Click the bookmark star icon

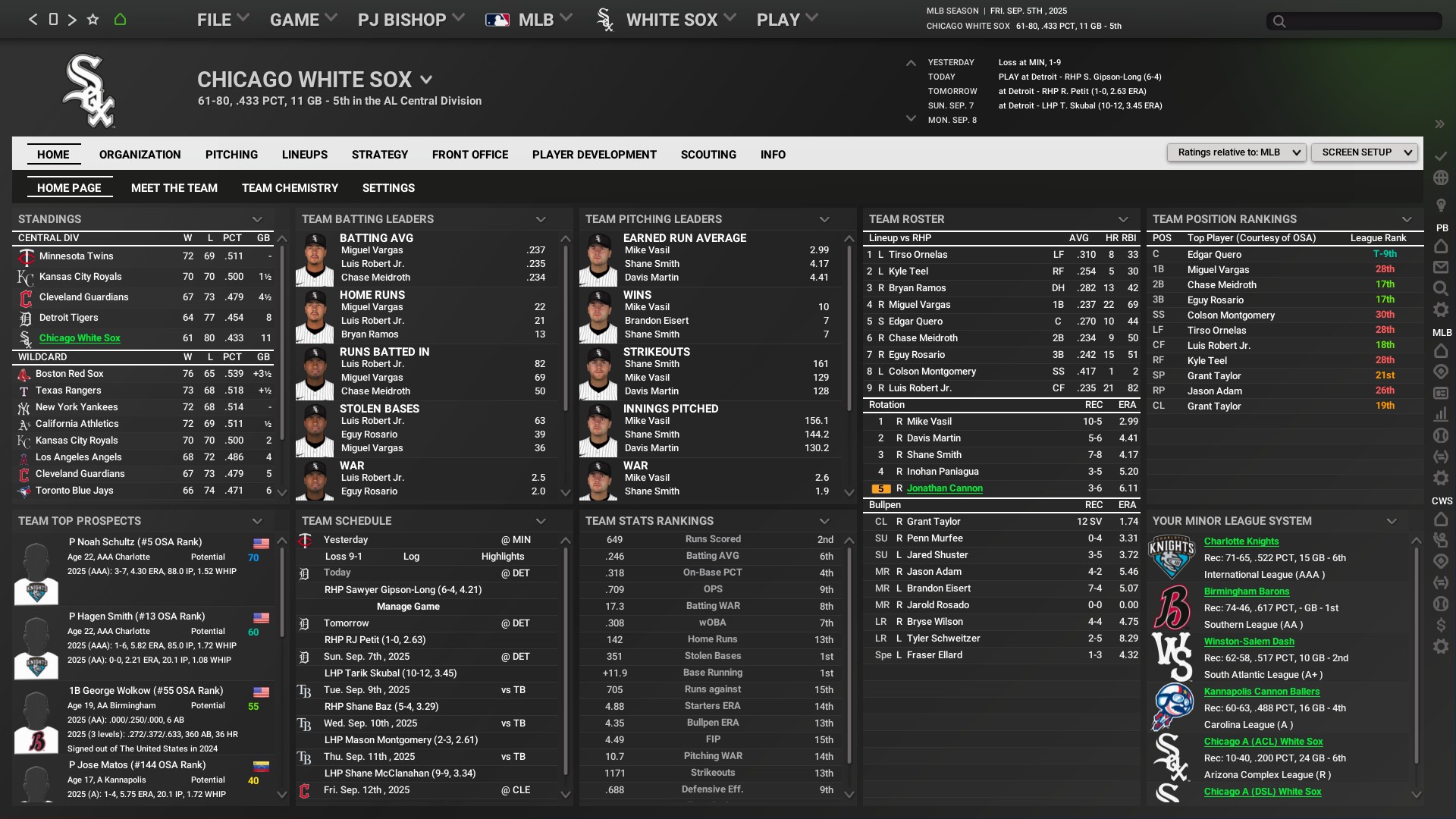pyautogui.click(x=93, y=20)
